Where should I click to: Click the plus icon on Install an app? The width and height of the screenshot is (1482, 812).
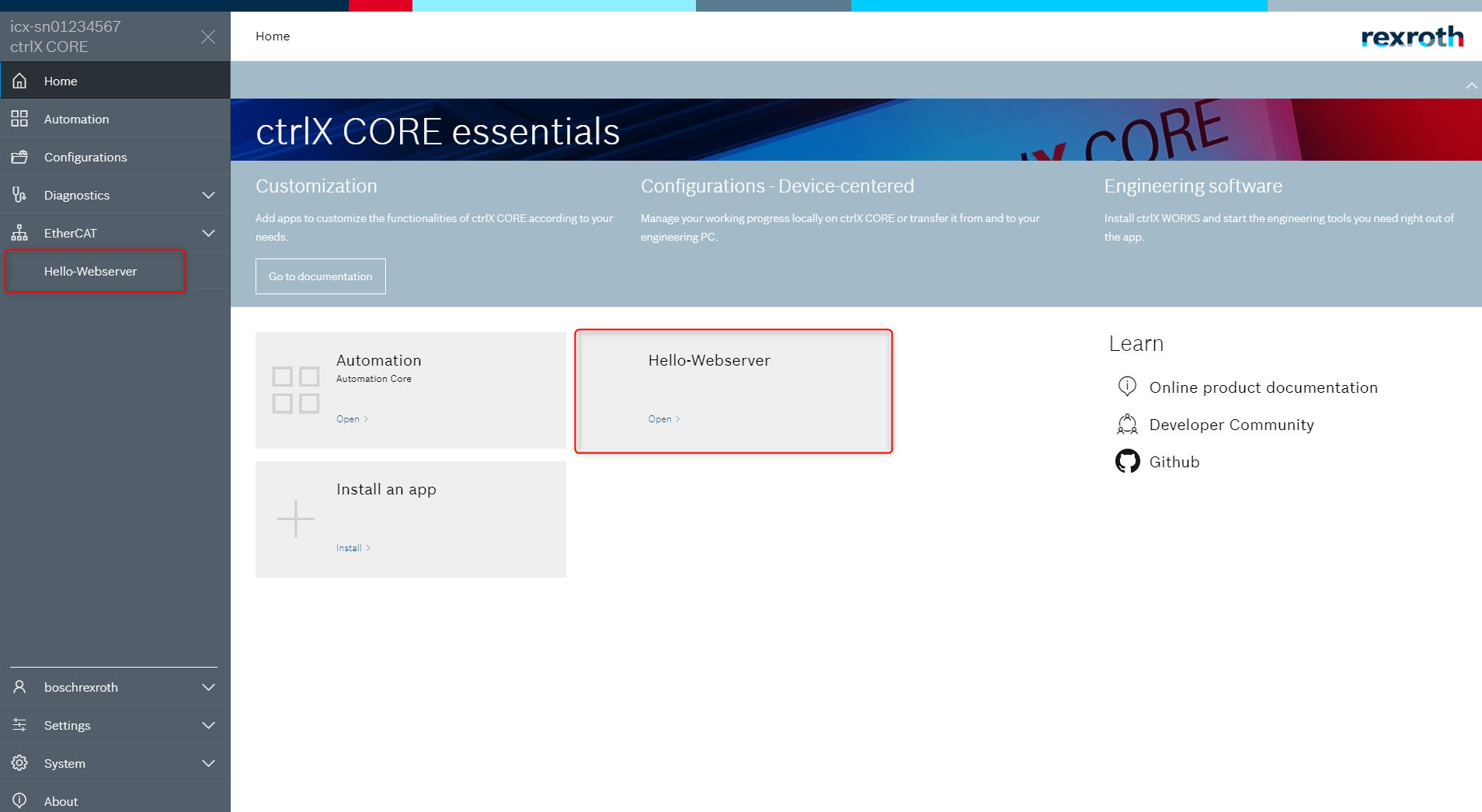coord(296,519)
